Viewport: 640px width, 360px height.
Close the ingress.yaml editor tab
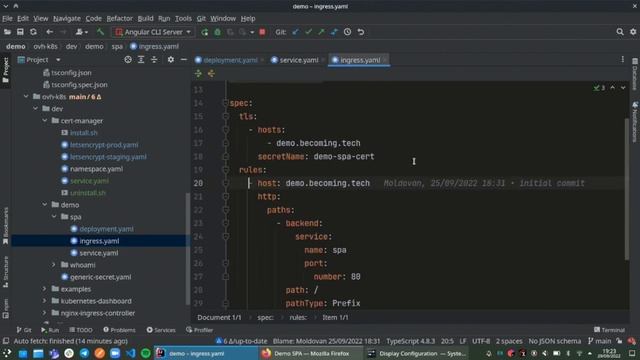click(385, 60)
